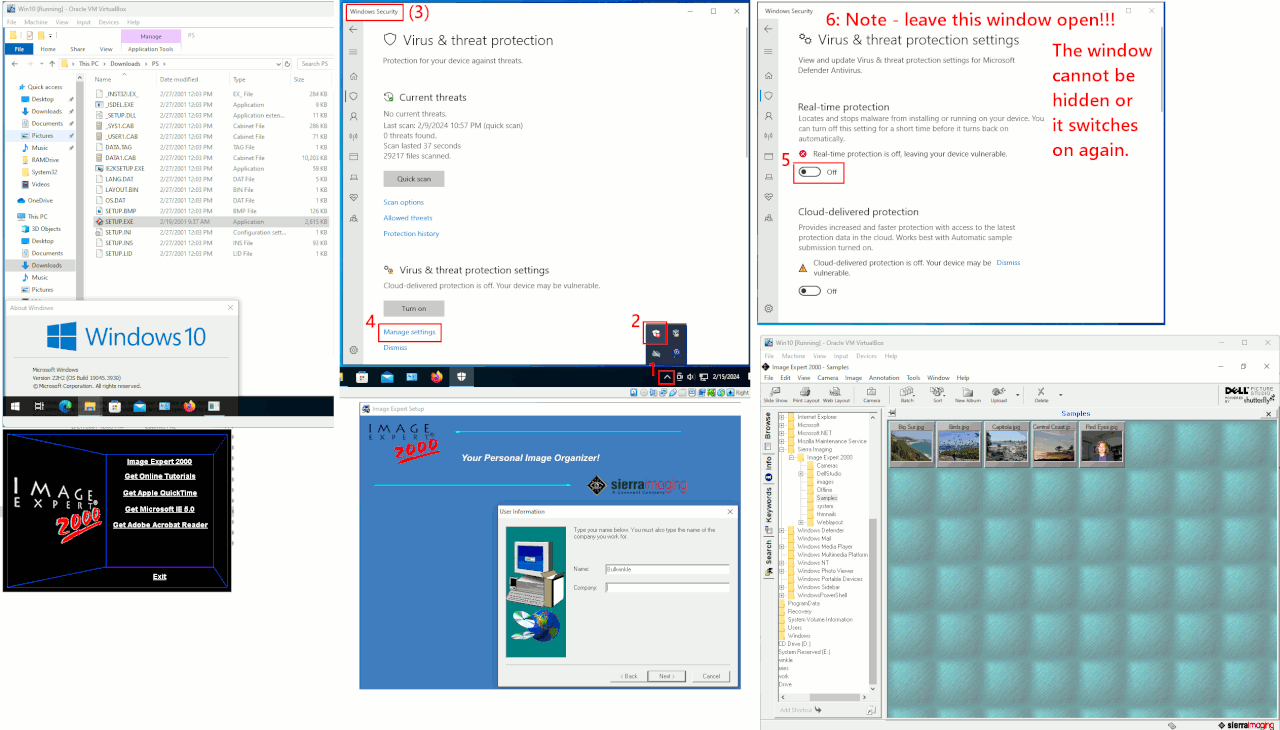The image size is (1280, 730).
Task: Click the Delete toolbar icon
Action: 1041,396
